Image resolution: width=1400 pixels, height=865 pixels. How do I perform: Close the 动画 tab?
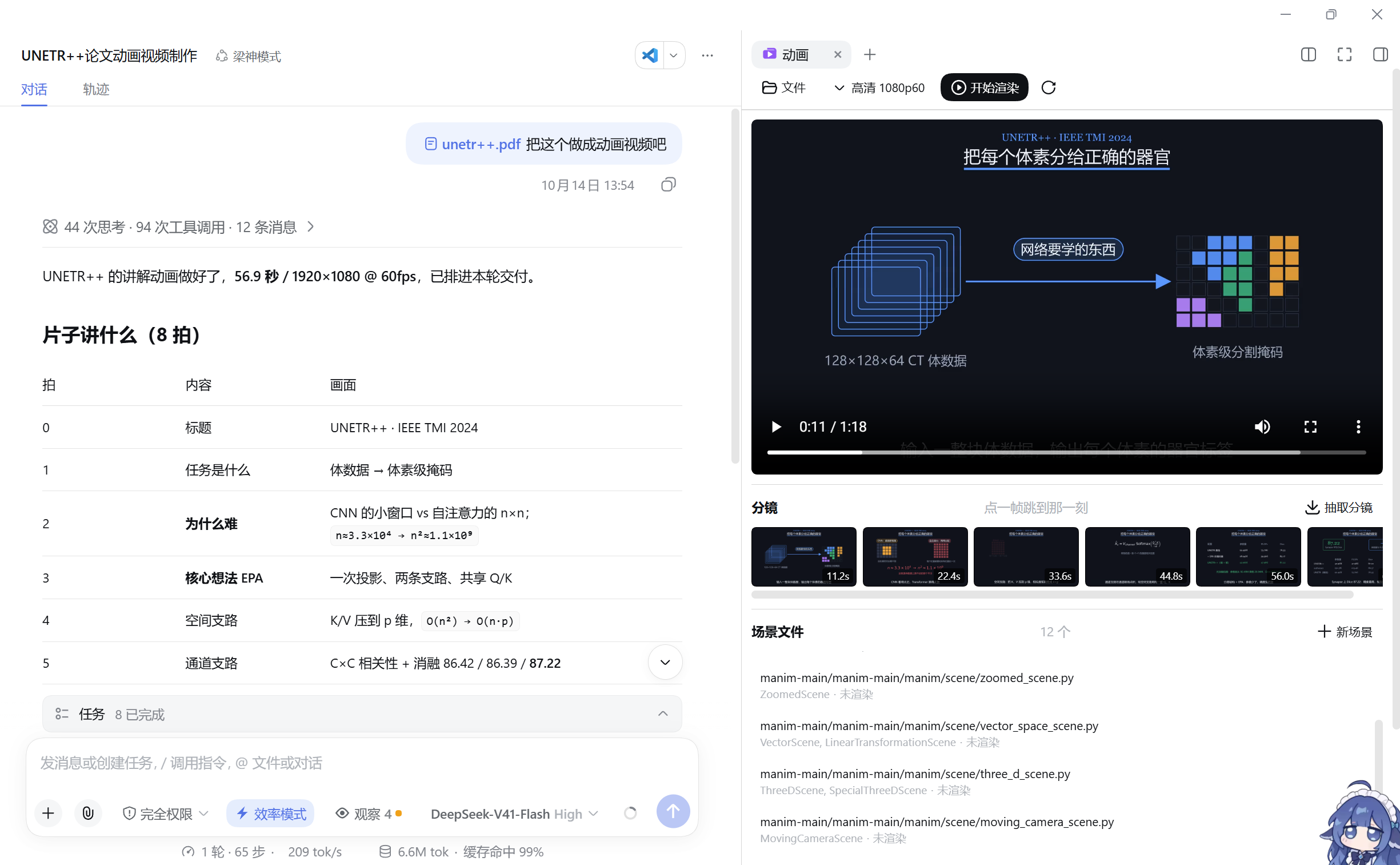click(838, 54)
